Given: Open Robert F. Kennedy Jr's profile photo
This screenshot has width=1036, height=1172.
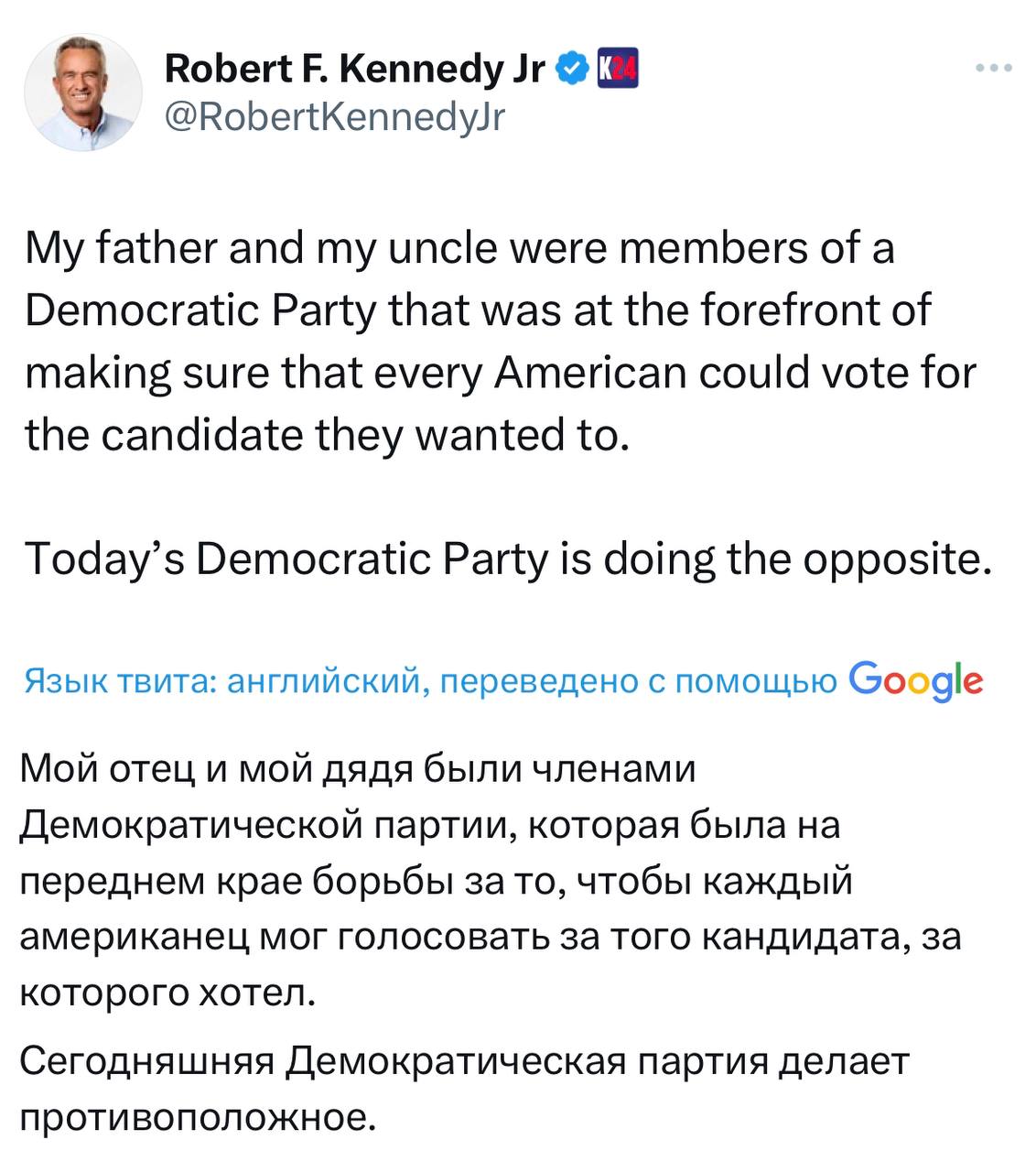Looking at the screenshot, I should click(82, 92).
